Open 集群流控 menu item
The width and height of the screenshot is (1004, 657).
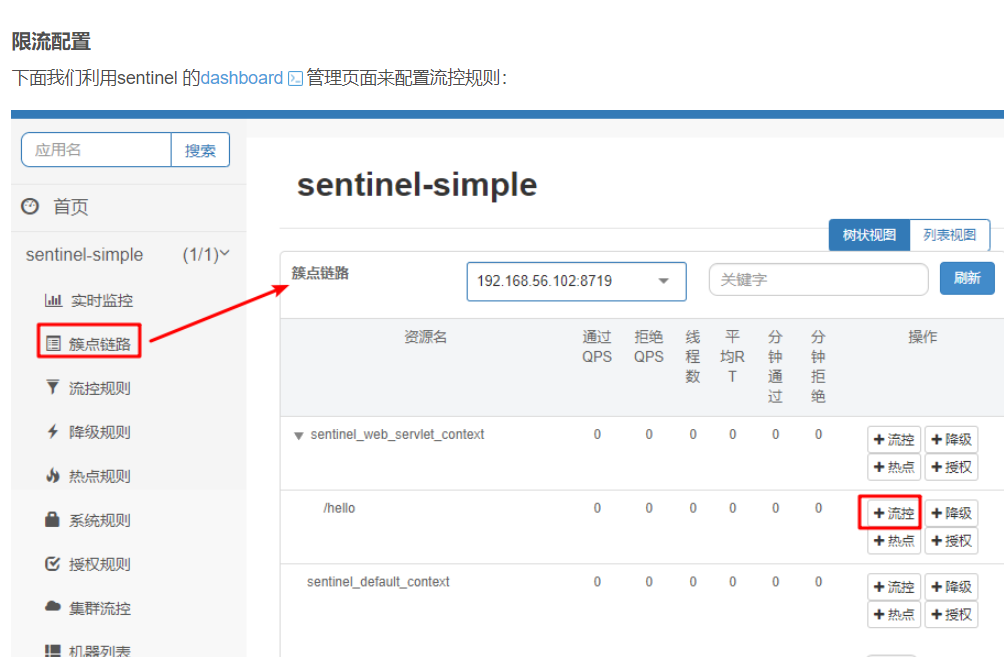pos(99,608)
